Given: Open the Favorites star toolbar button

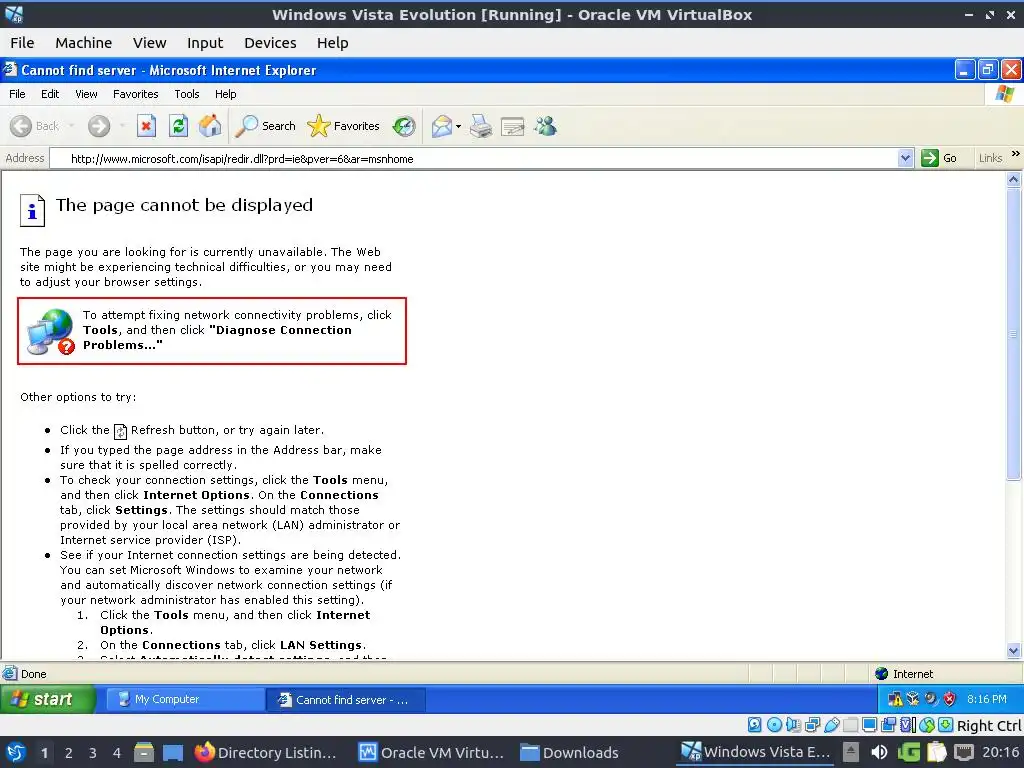Looking at the screenshot, I should pyautogui.click(x=344, y=126).
